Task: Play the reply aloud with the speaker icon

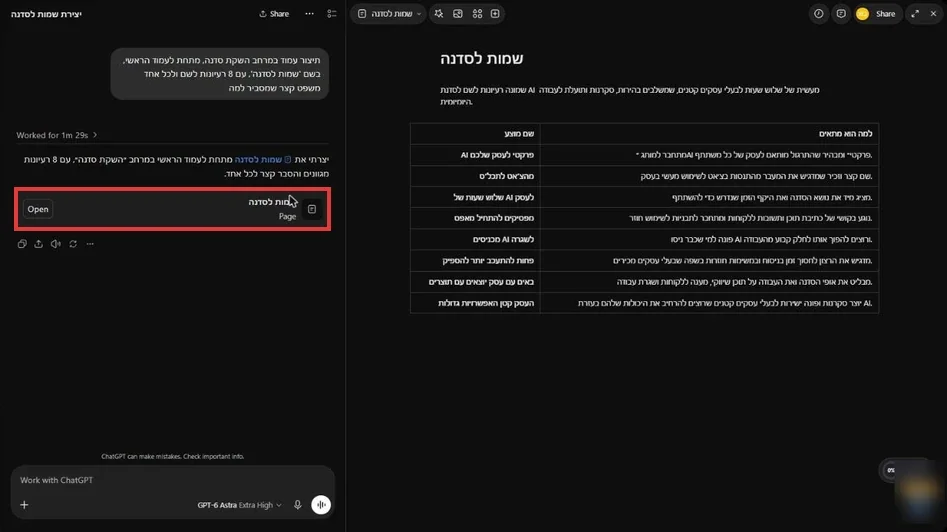Action: [56, 244]
